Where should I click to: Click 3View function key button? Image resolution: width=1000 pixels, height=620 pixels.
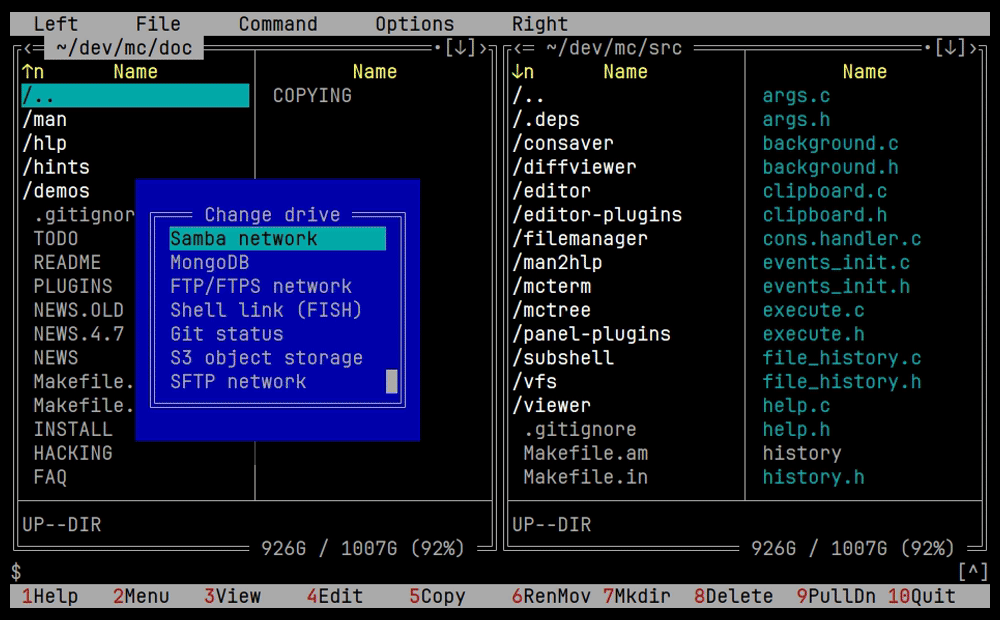(x=232, y=596)
